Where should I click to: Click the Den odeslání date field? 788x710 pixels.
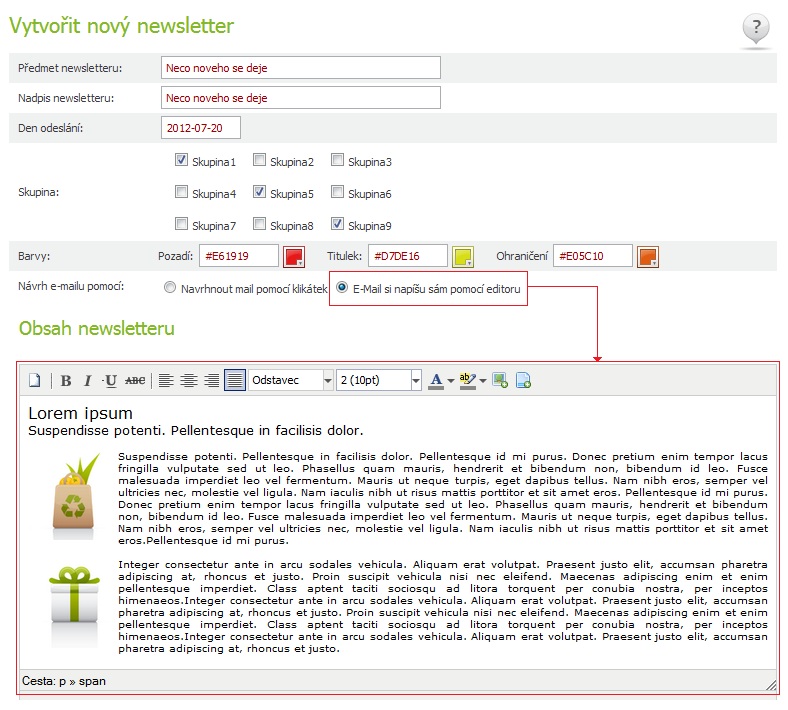point(201,128)
